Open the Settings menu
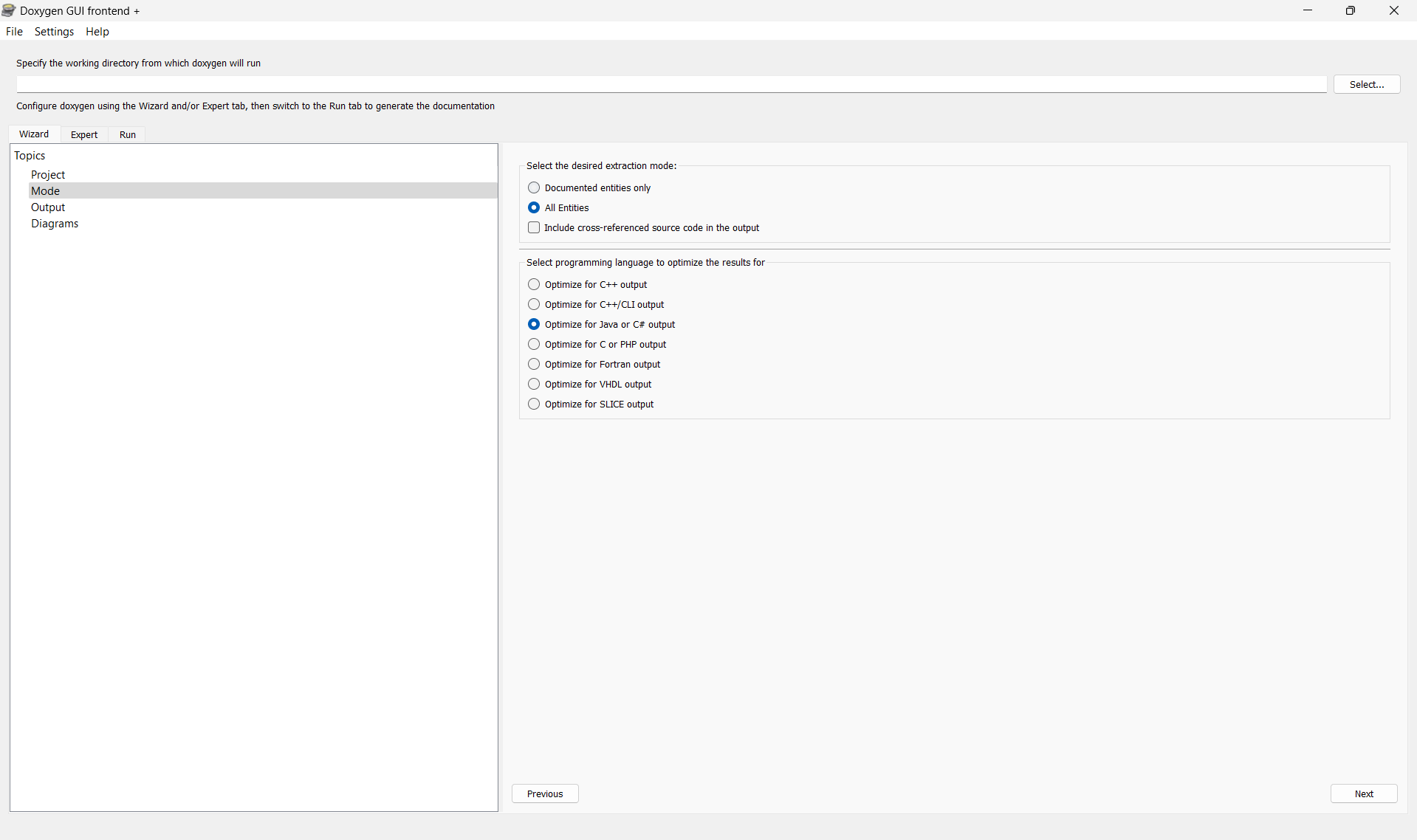The image size is (1417, 840). pos(54,31)
